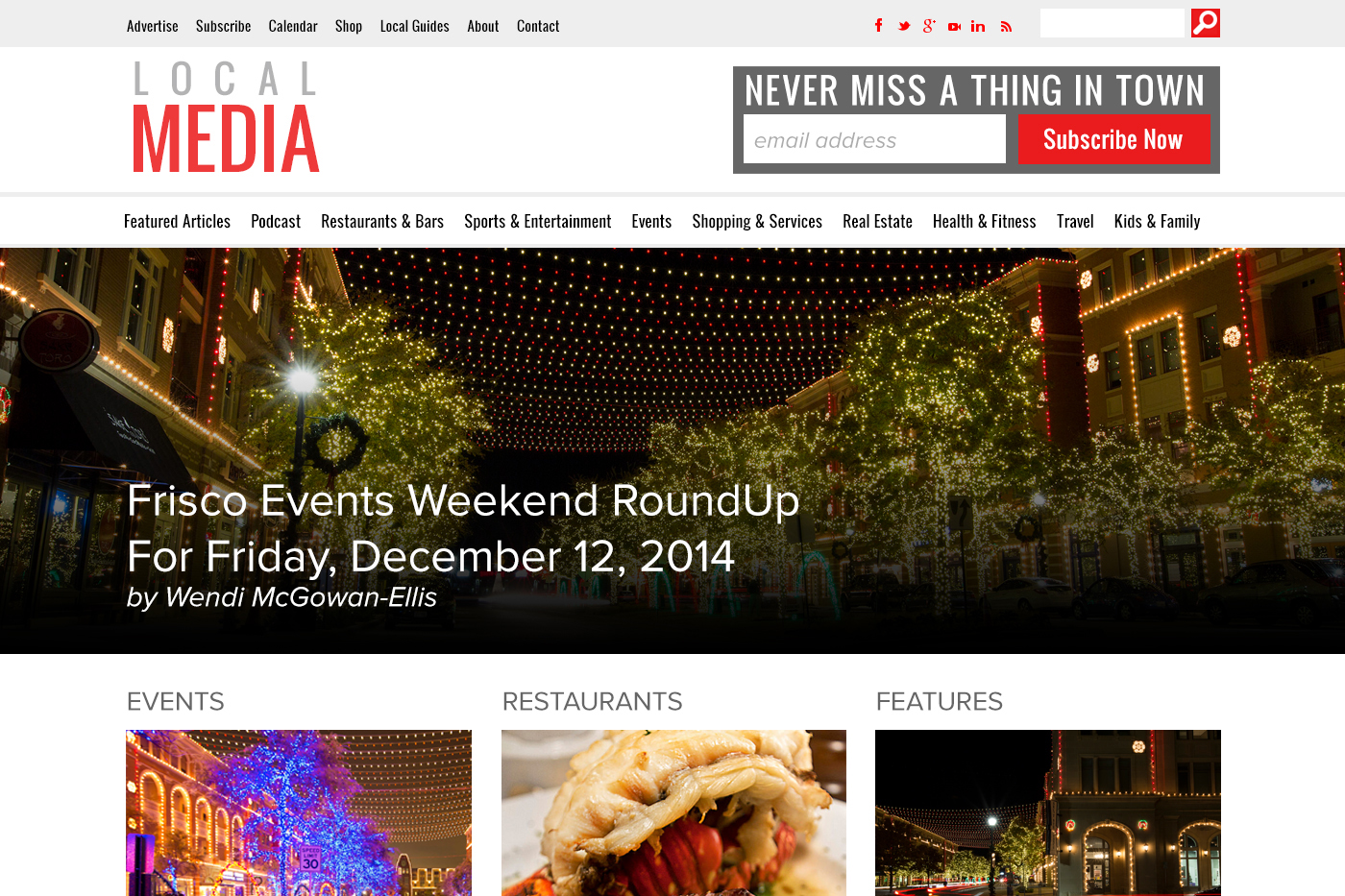1345x896 pixels.
Task: Open the Frisco Events Weekend RoundUp headline
Action: [463, 528]
